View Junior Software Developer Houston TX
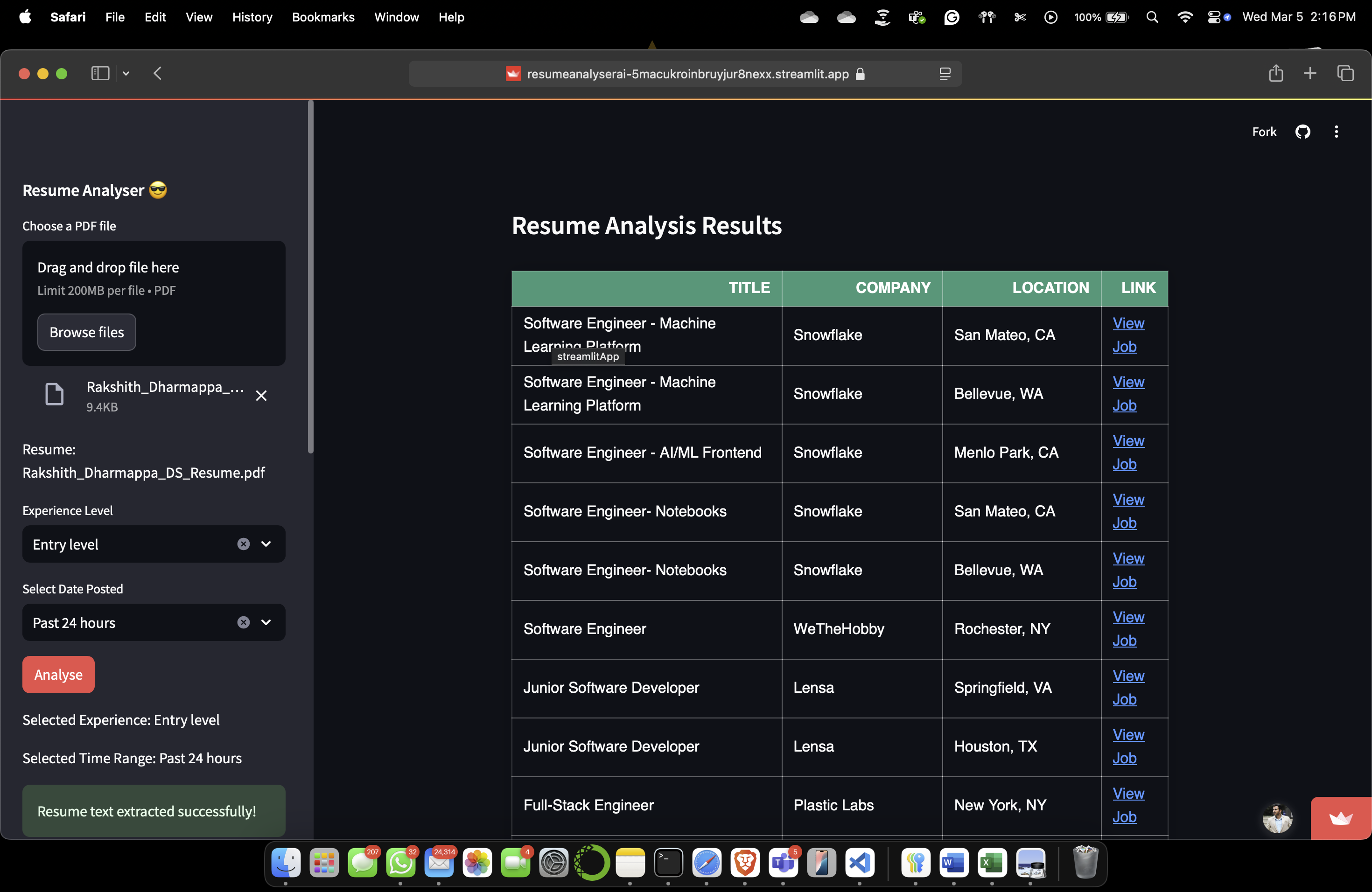1372x892 pixels. tap(1128, 745)
